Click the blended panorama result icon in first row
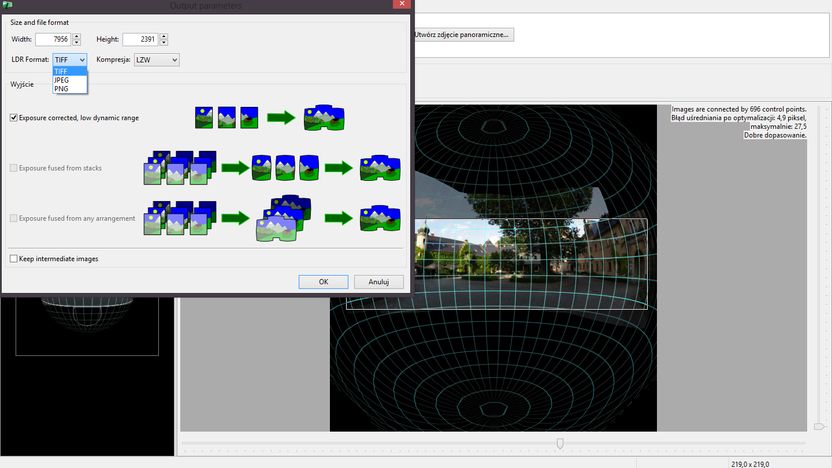The image size is (832, 468). click(x=324, y=117)
